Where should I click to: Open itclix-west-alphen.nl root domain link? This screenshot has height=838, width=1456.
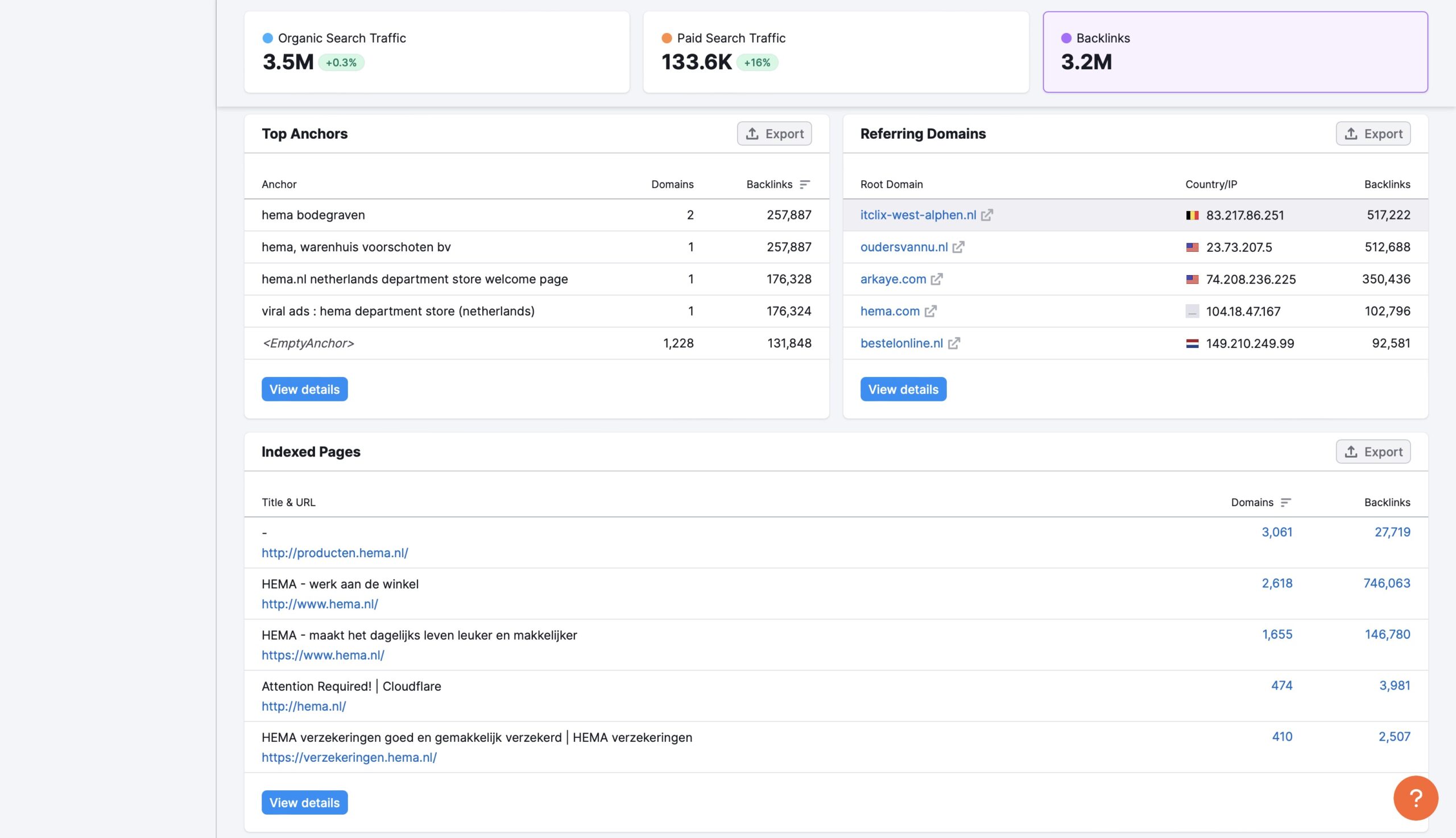pos(919,215)
